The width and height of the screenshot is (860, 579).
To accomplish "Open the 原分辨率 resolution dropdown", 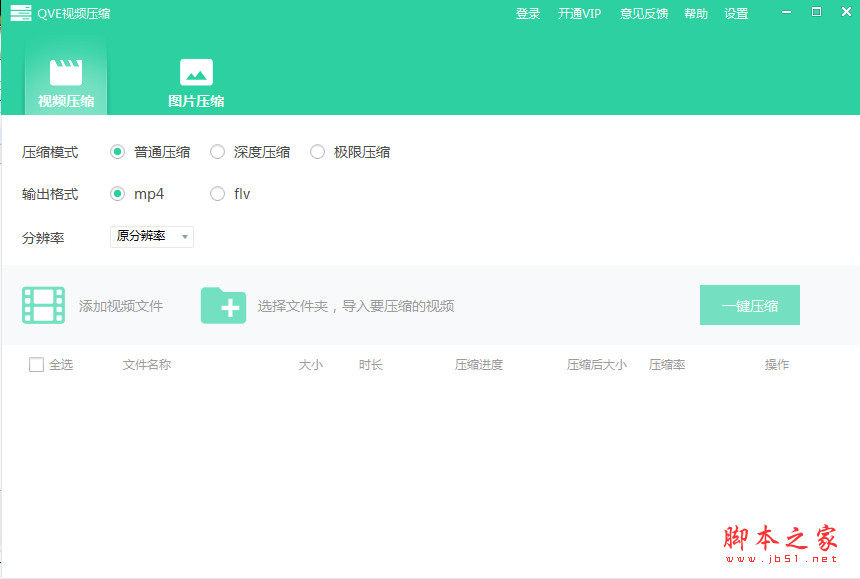I will point(146,237).
